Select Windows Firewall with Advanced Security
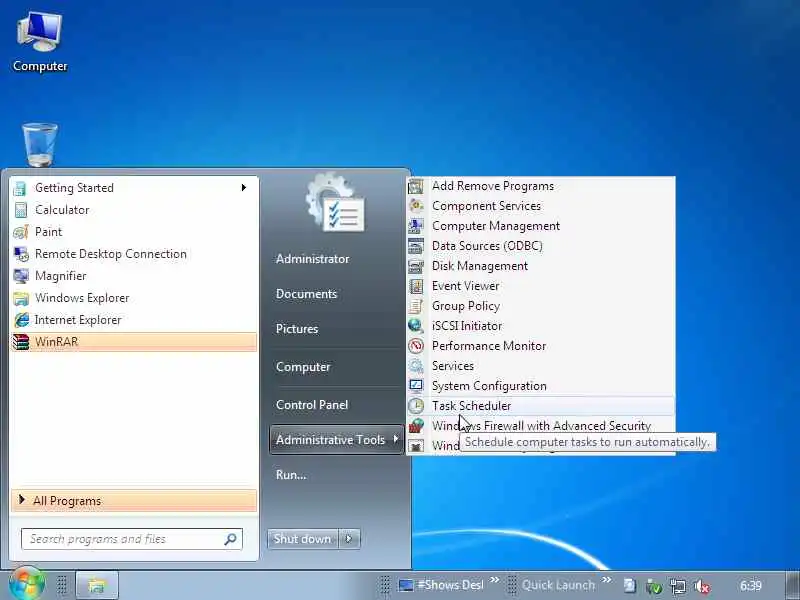Viewport: 800px width, 600px height. (541, 426)
